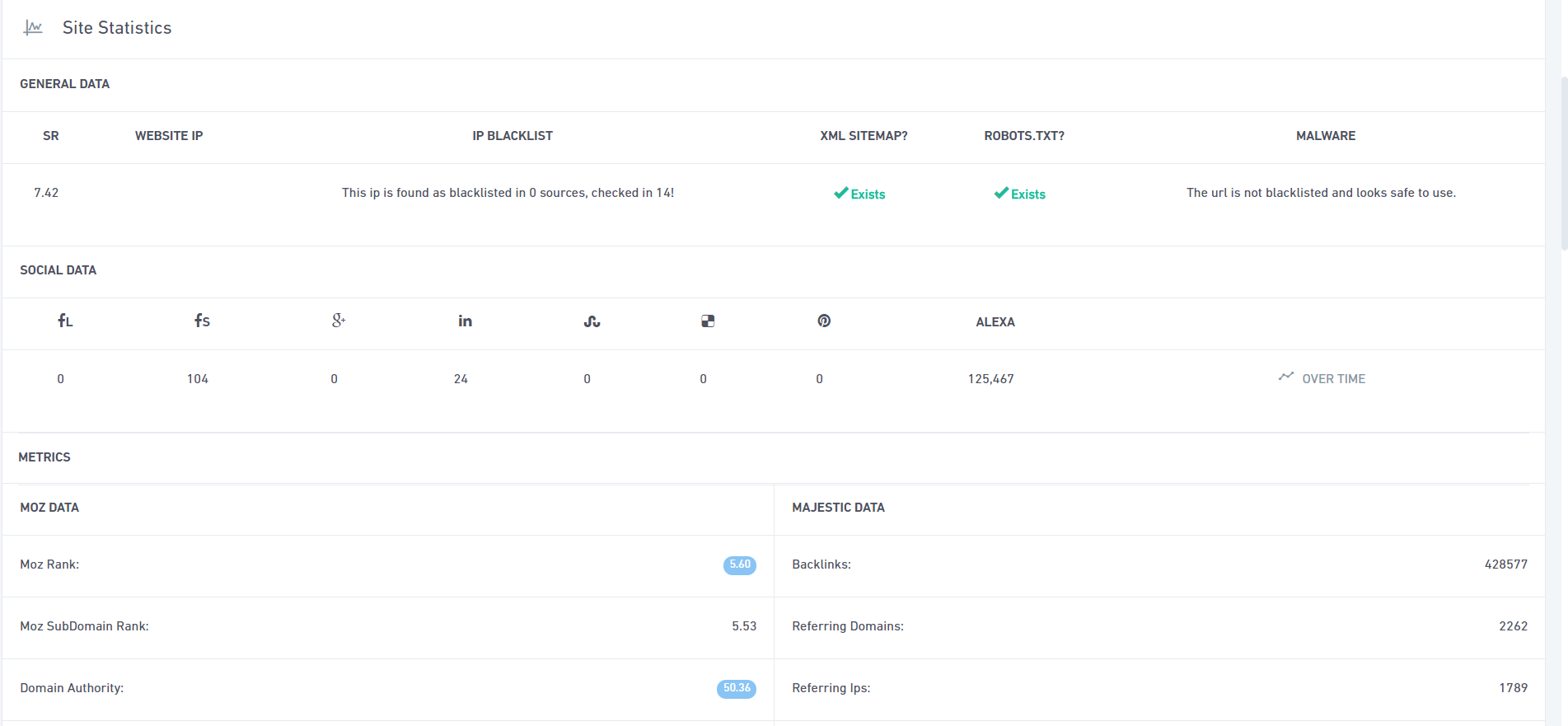Click the MALWARE column header
This screenshot has width=1568, height=726.
(x=1325, y=136)
